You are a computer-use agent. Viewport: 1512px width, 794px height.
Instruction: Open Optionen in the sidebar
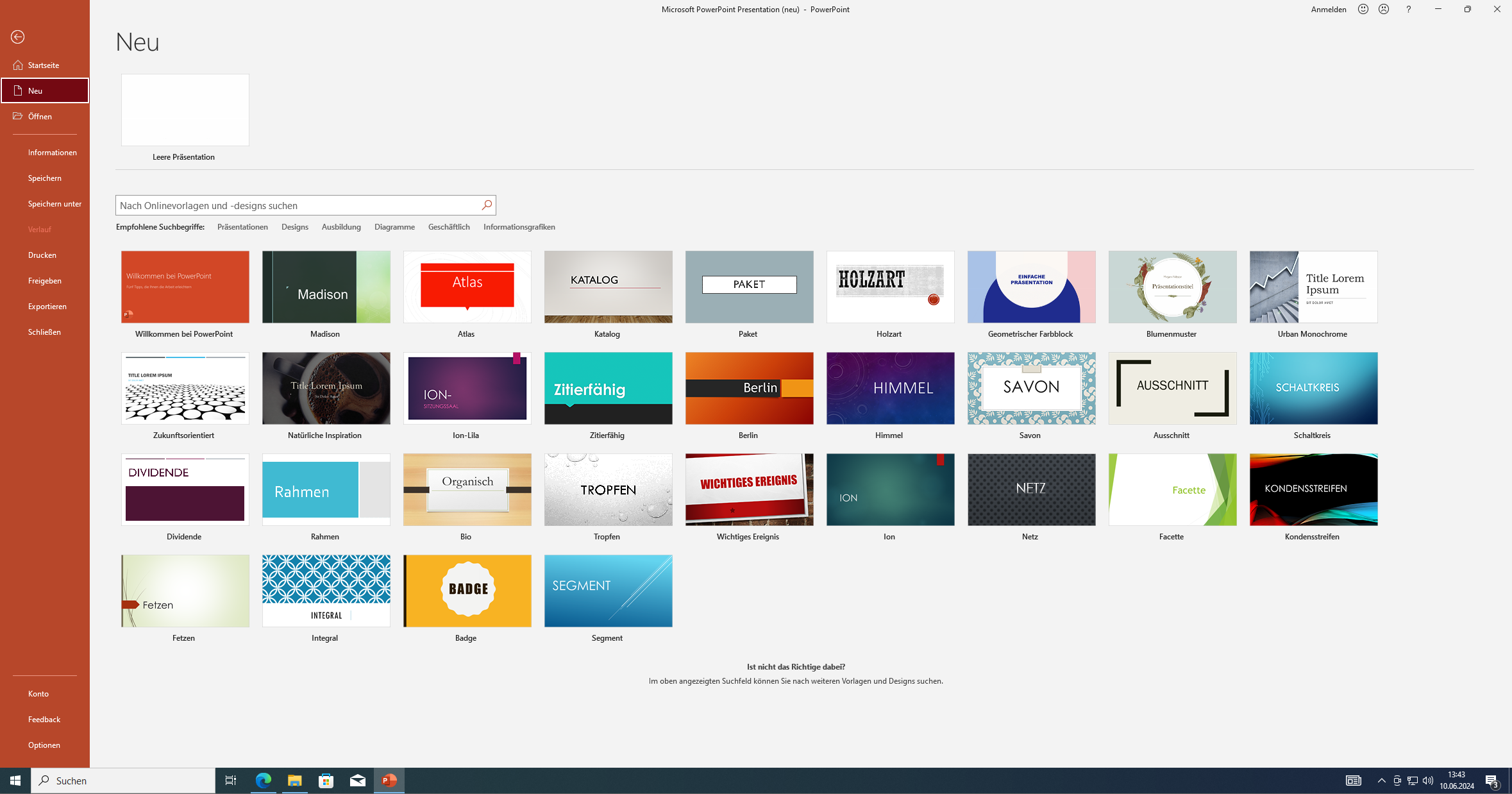(44, 745)
